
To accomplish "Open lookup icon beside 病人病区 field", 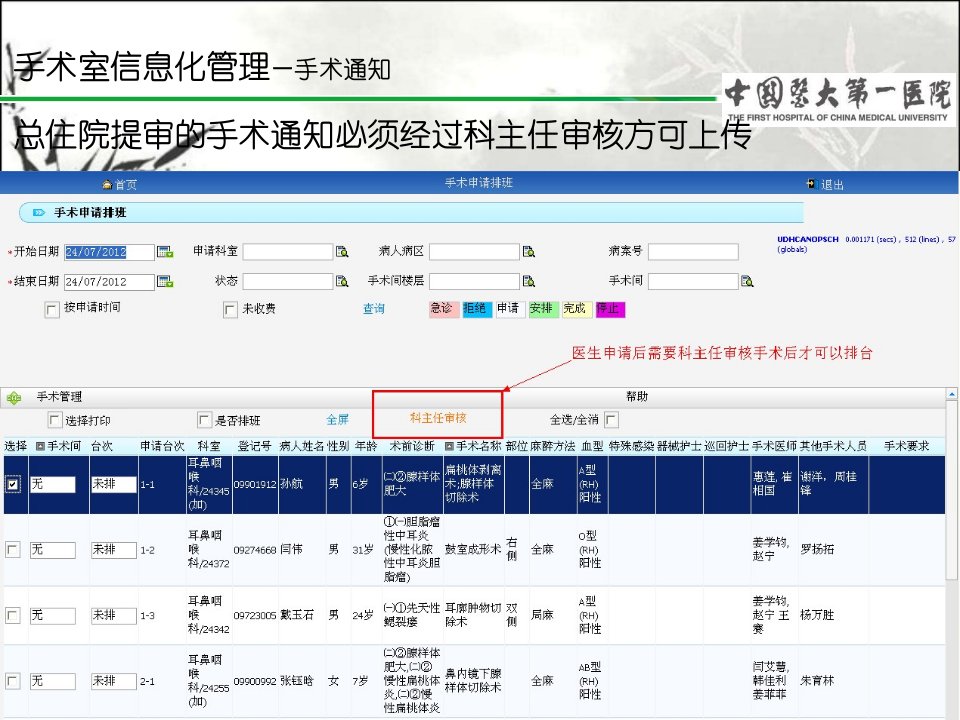I will (528, 252).
